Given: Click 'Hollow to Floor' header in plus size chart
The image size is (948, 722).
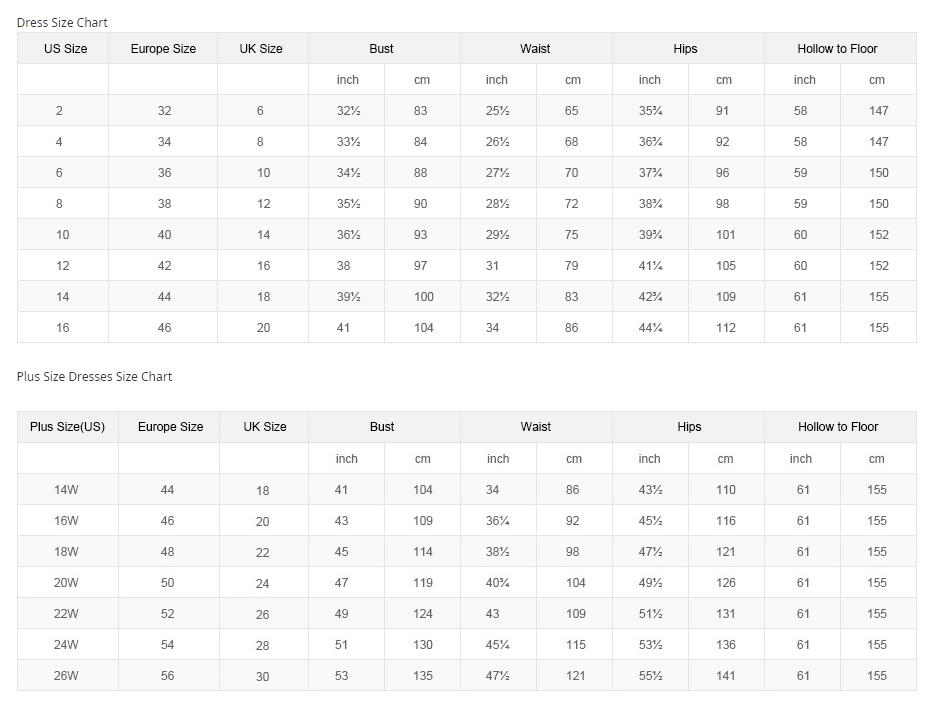Looking at the screenshot, I should [x=838, y=427].
